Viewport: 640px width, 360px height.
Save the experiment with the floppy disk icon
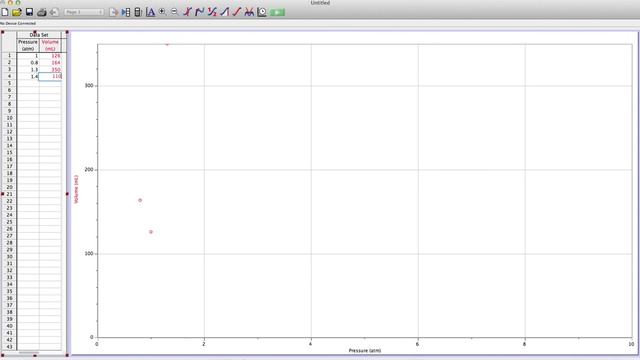click(x=29, y=12)
